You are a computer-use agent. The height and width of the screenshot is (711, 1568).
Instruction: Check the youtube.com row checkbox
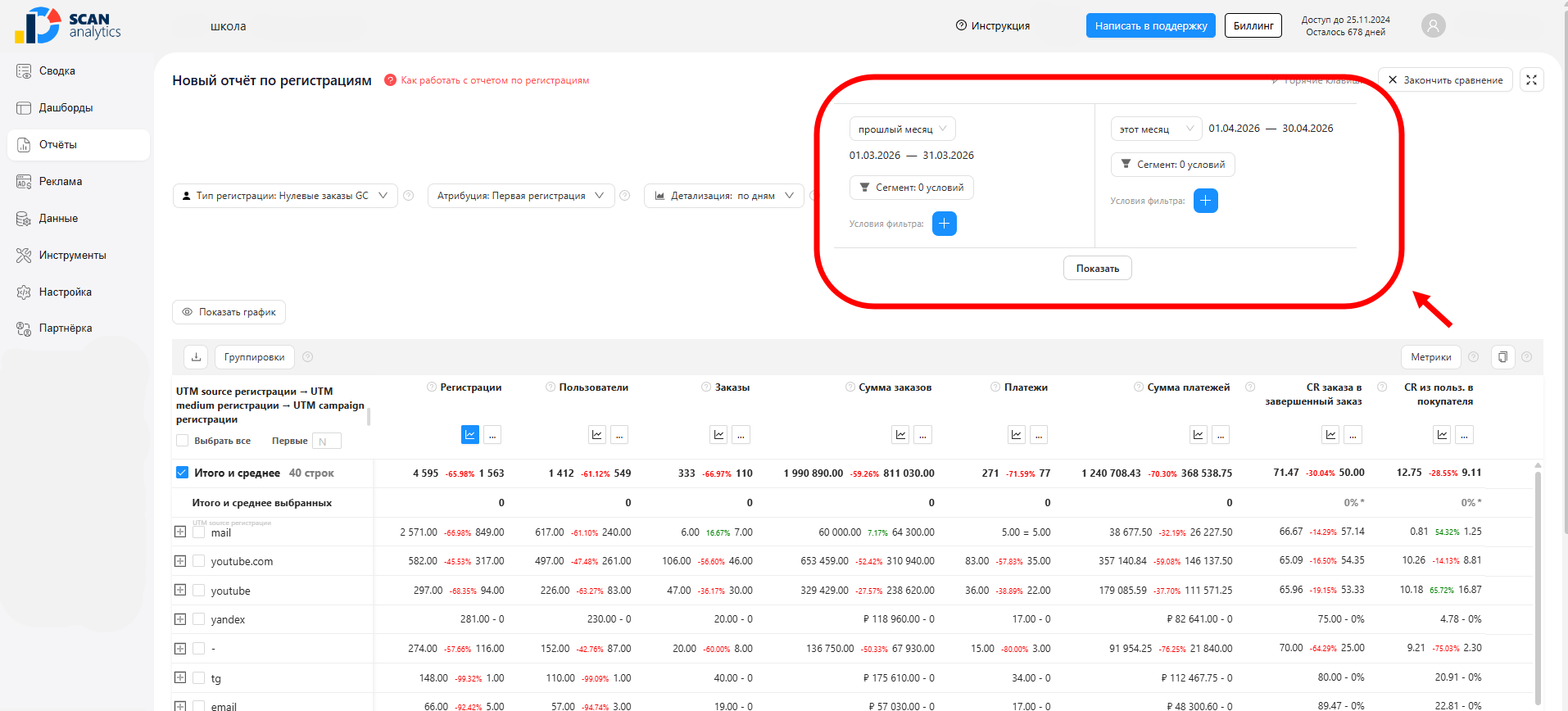coord(198,561)
